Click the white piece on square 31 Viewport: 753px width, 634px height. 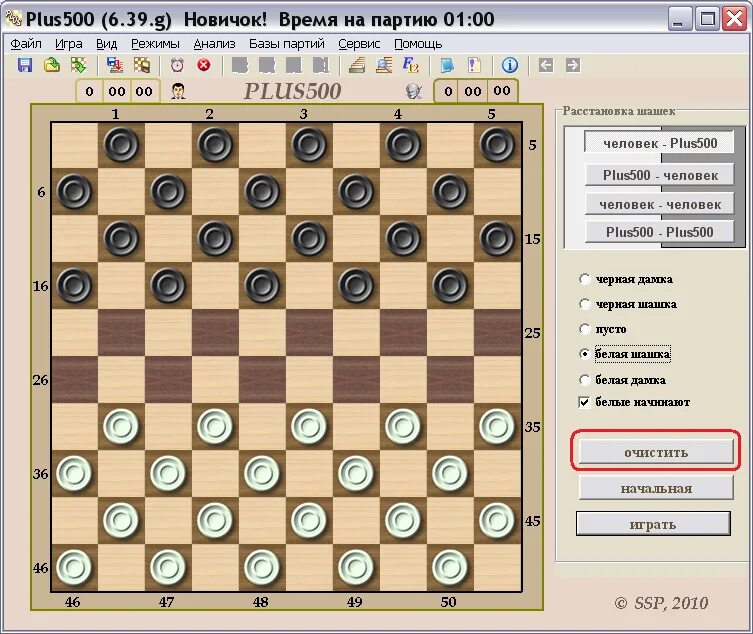click(121, 427)
